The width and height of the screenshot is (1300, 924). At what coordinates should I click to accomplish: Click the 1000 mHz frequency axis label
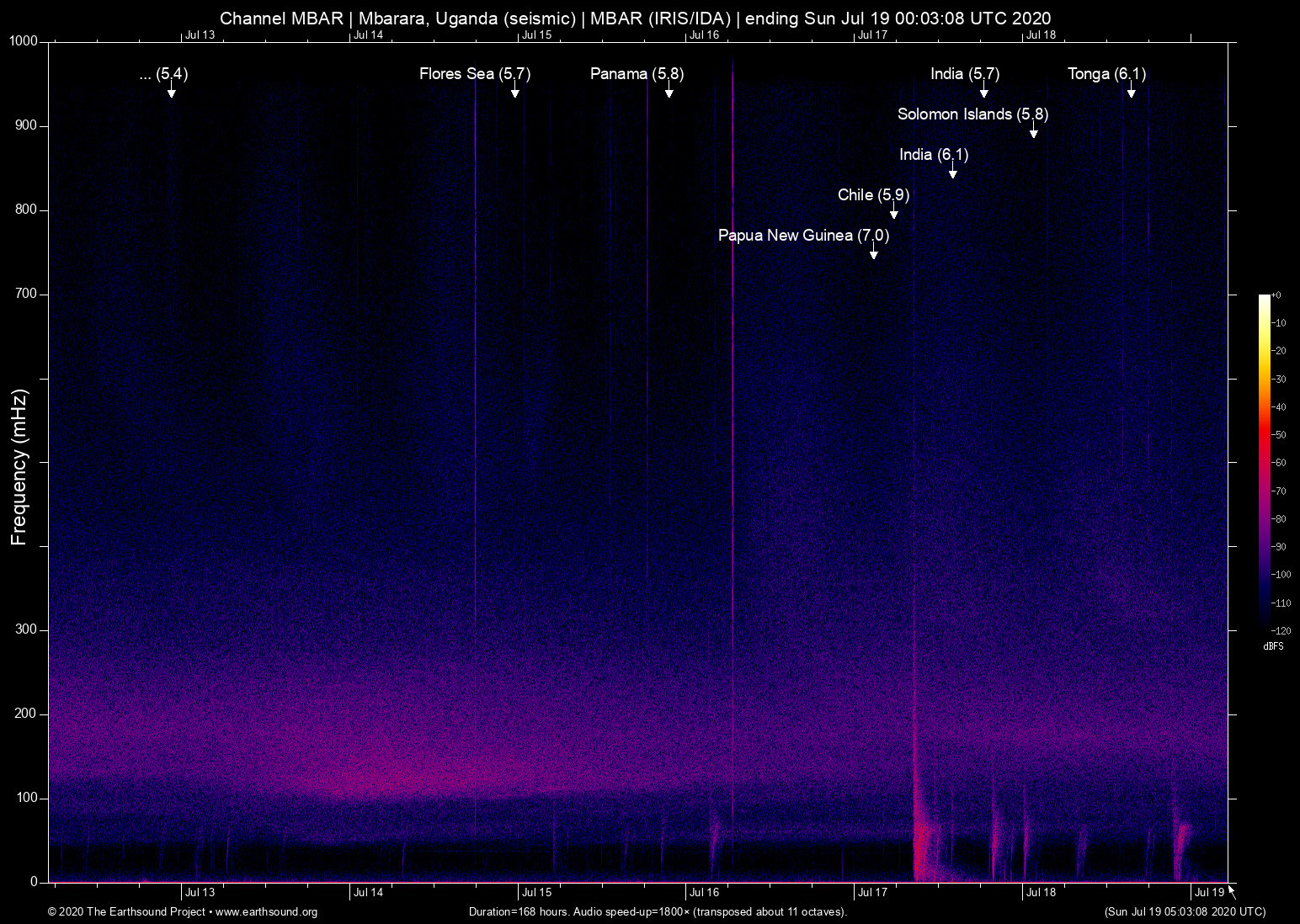point(24,41)
